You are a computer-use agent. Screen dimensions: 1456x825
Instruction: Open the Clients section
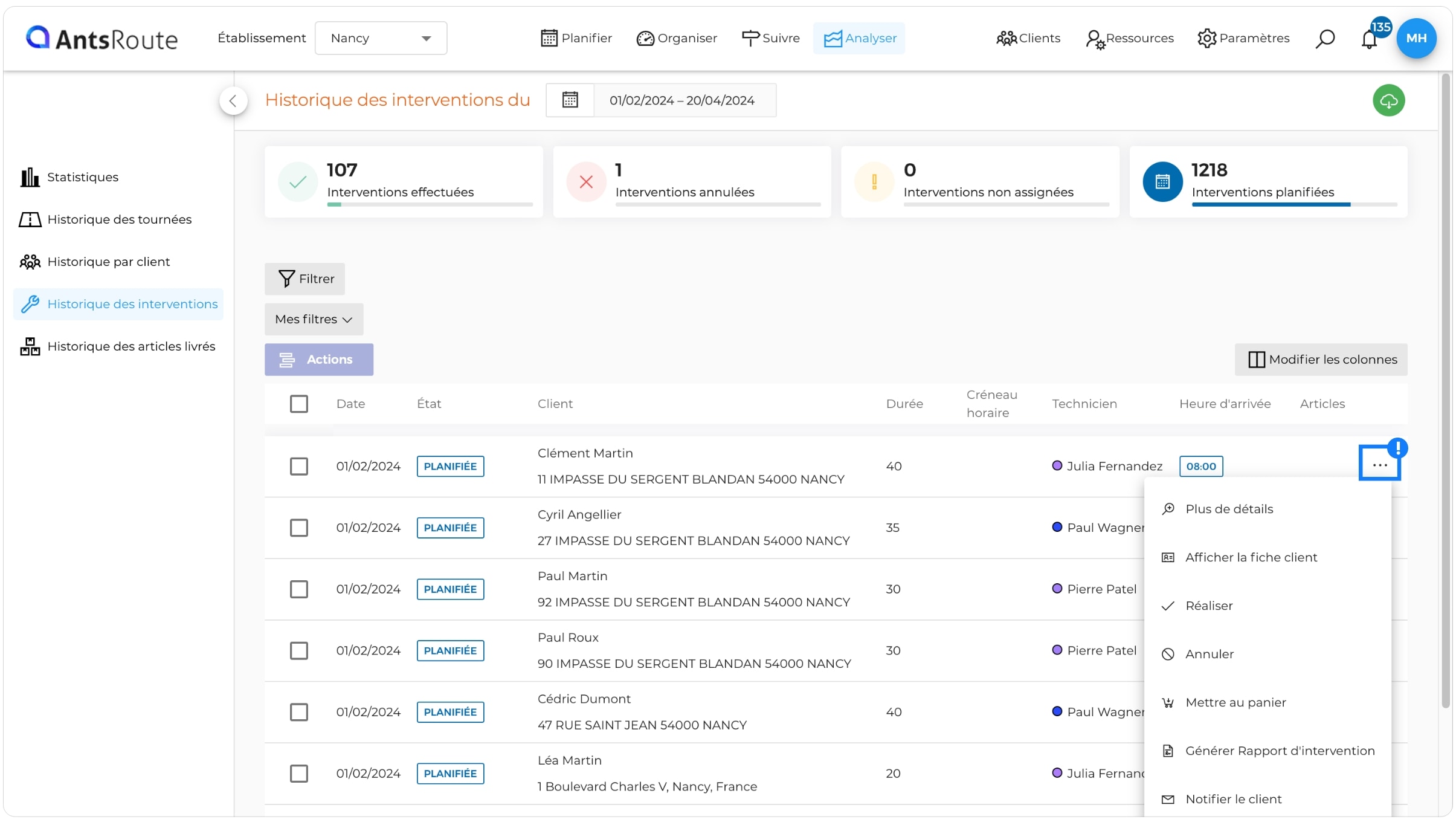tap(1028, 38)
